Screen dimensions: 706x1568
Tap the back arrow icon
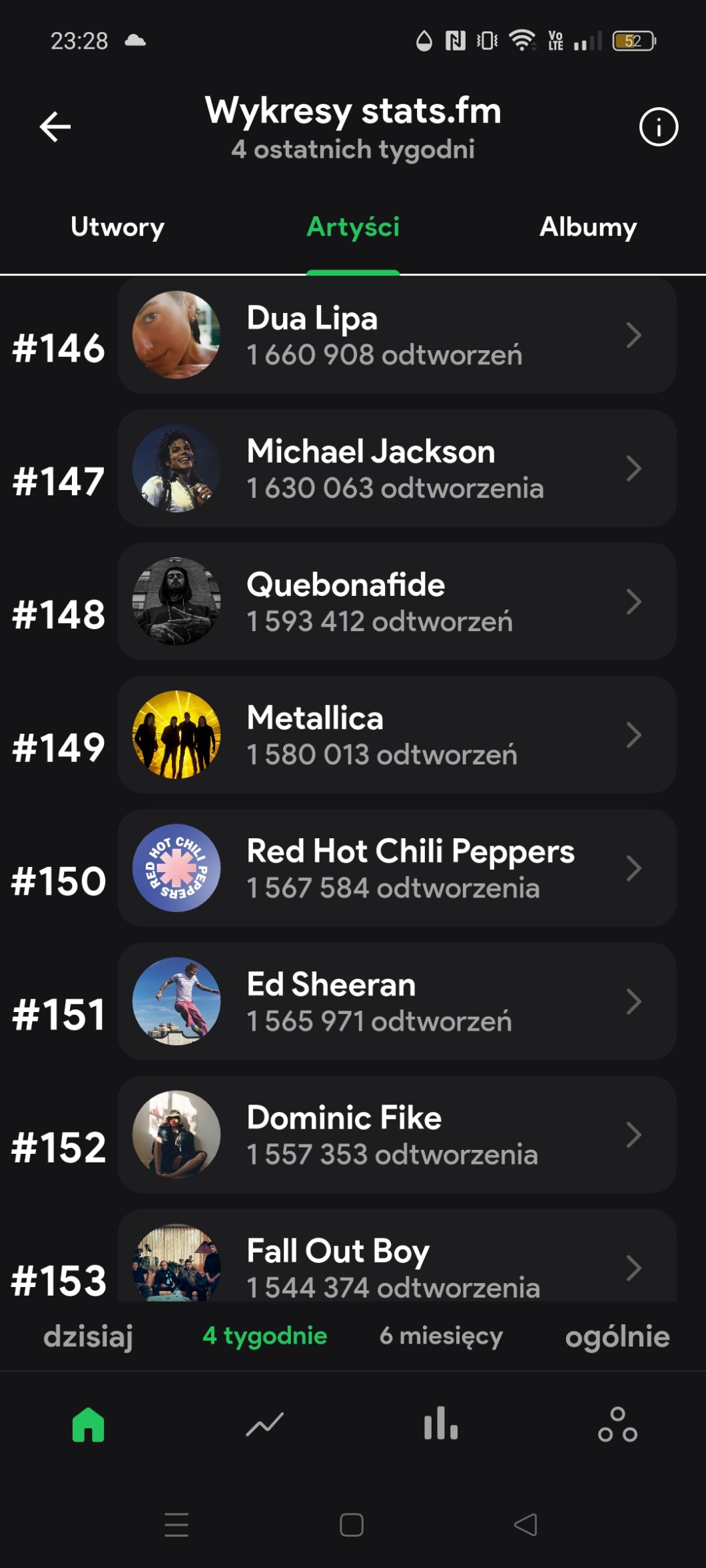tap(55, 127)
